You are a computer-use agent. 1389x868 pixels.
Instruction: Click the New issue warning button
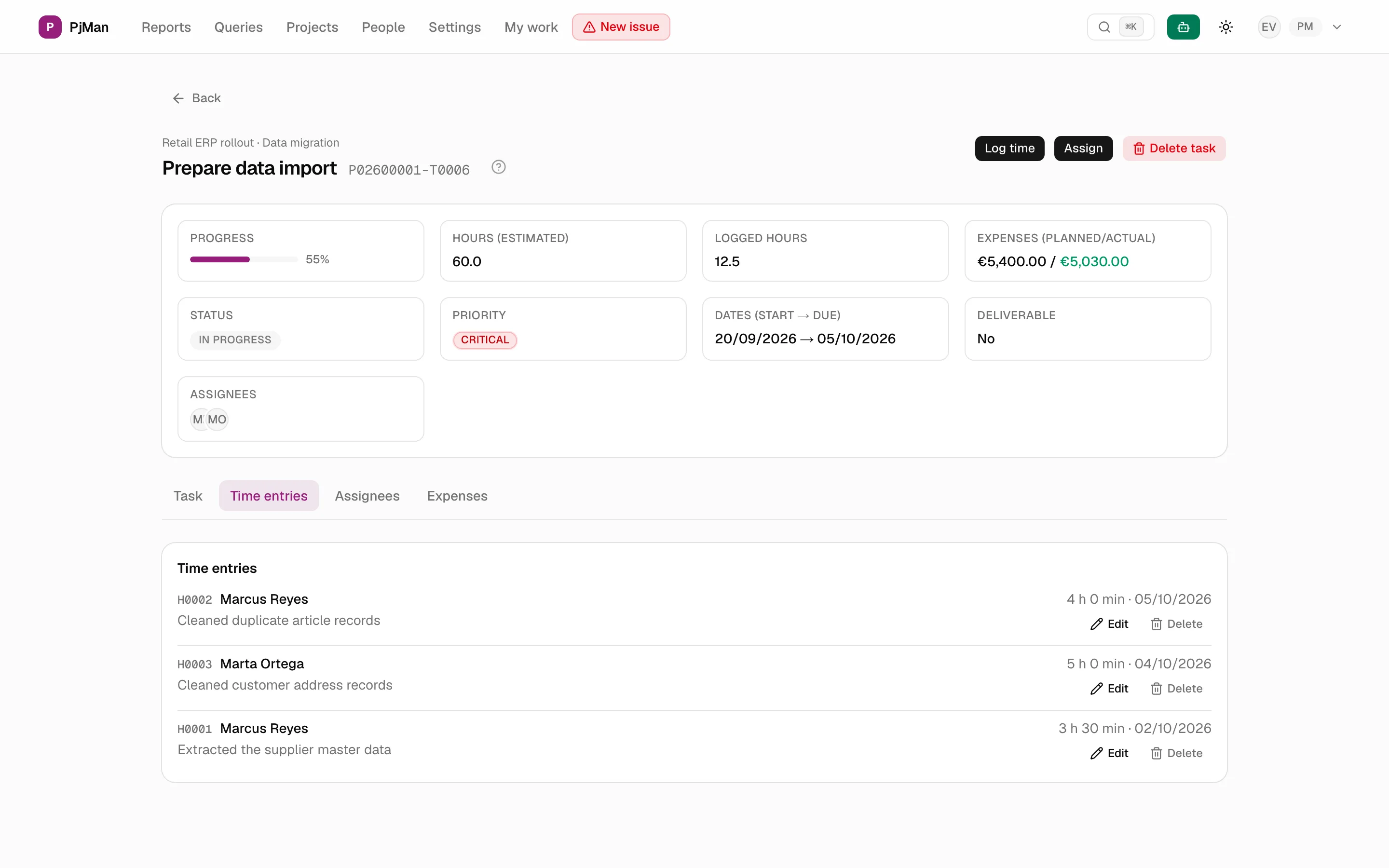pyautogui.click(x=620, y=27)
